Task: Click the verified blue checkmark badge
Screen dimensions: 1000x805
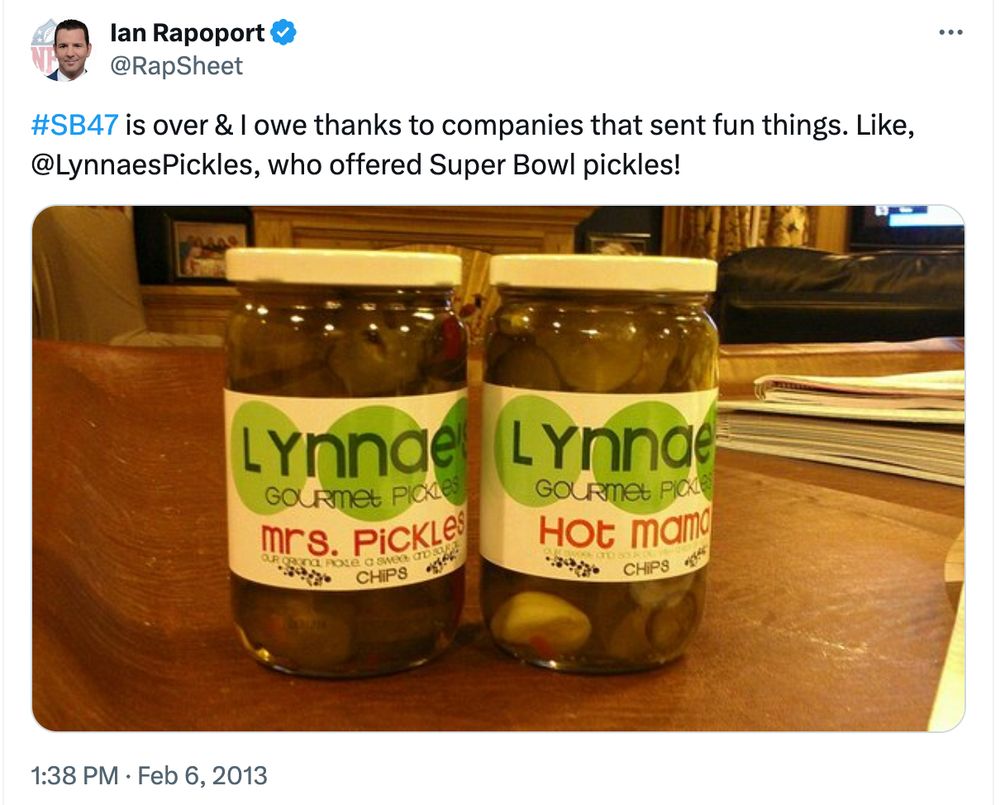Action: [x=283, y=30]
